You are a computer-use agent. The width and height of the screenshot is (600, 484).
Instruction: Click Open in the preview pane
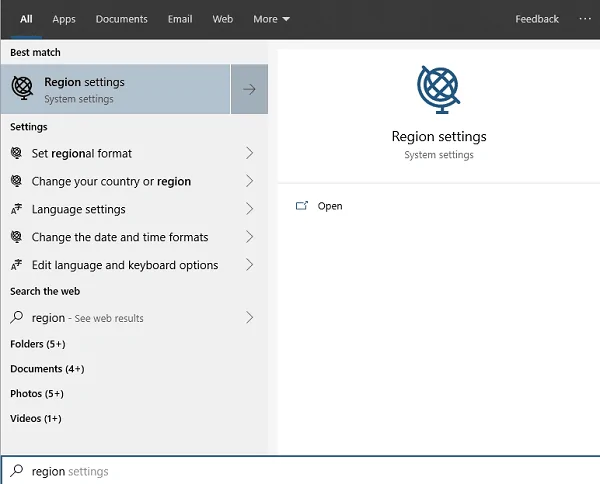(x=330, y=206)
